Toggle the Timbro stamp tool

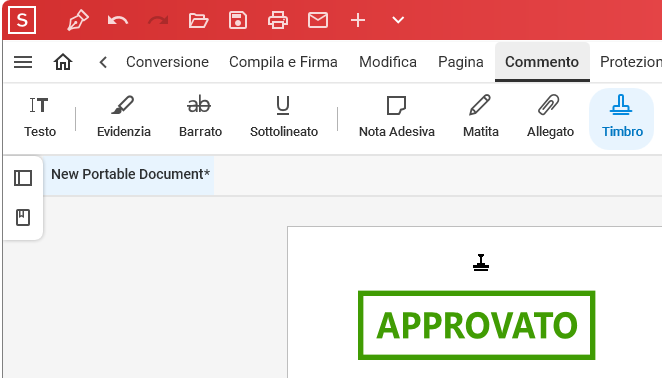coord(622,118)
